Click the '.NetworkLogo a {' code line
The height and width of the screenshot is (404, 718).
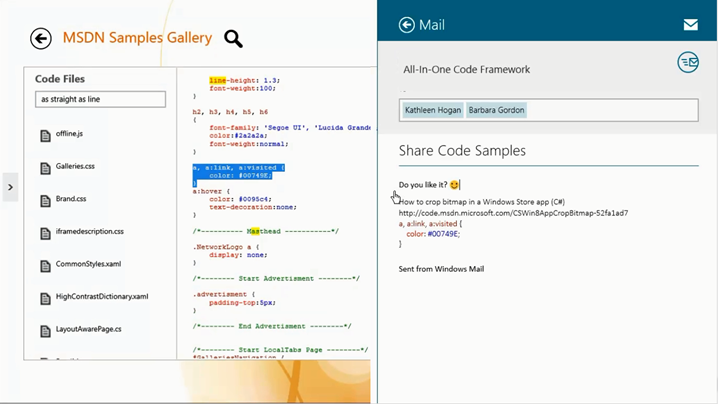[x=226, y=247]
